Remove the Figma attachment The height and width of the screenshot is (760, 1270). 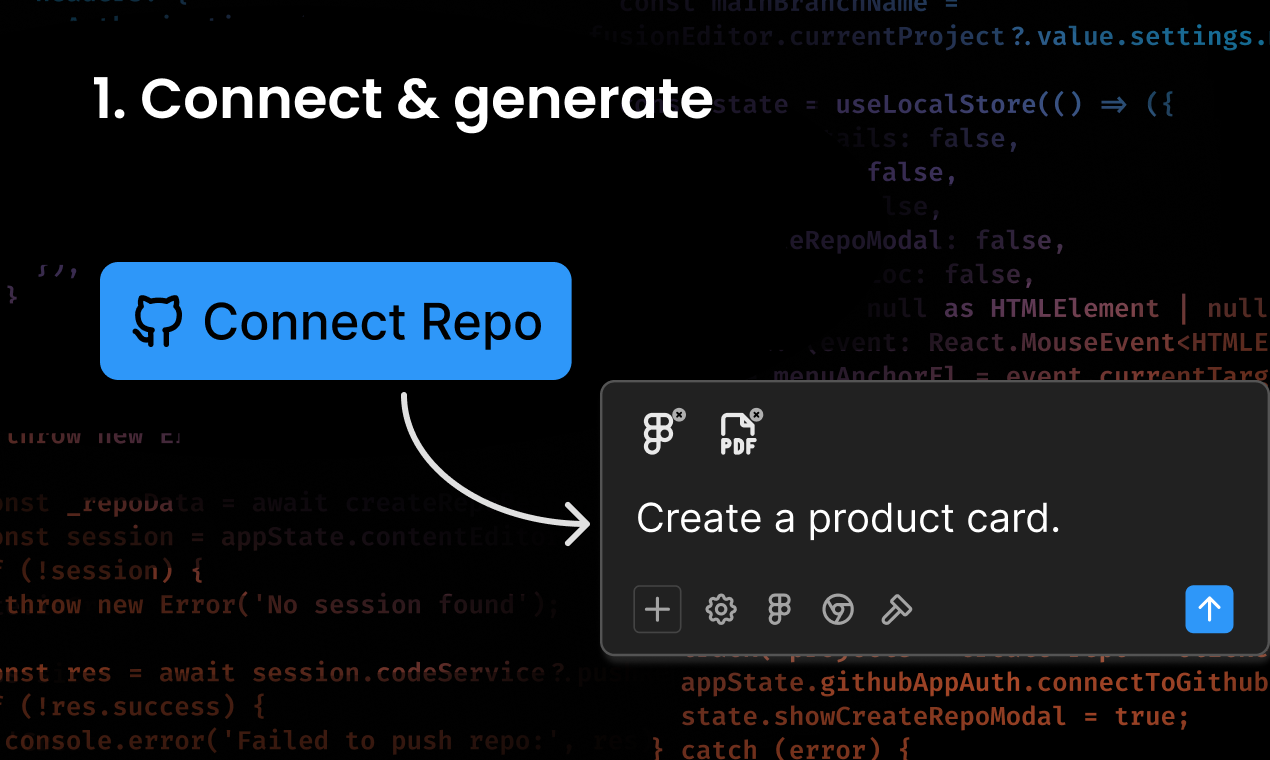click(679, 414)
